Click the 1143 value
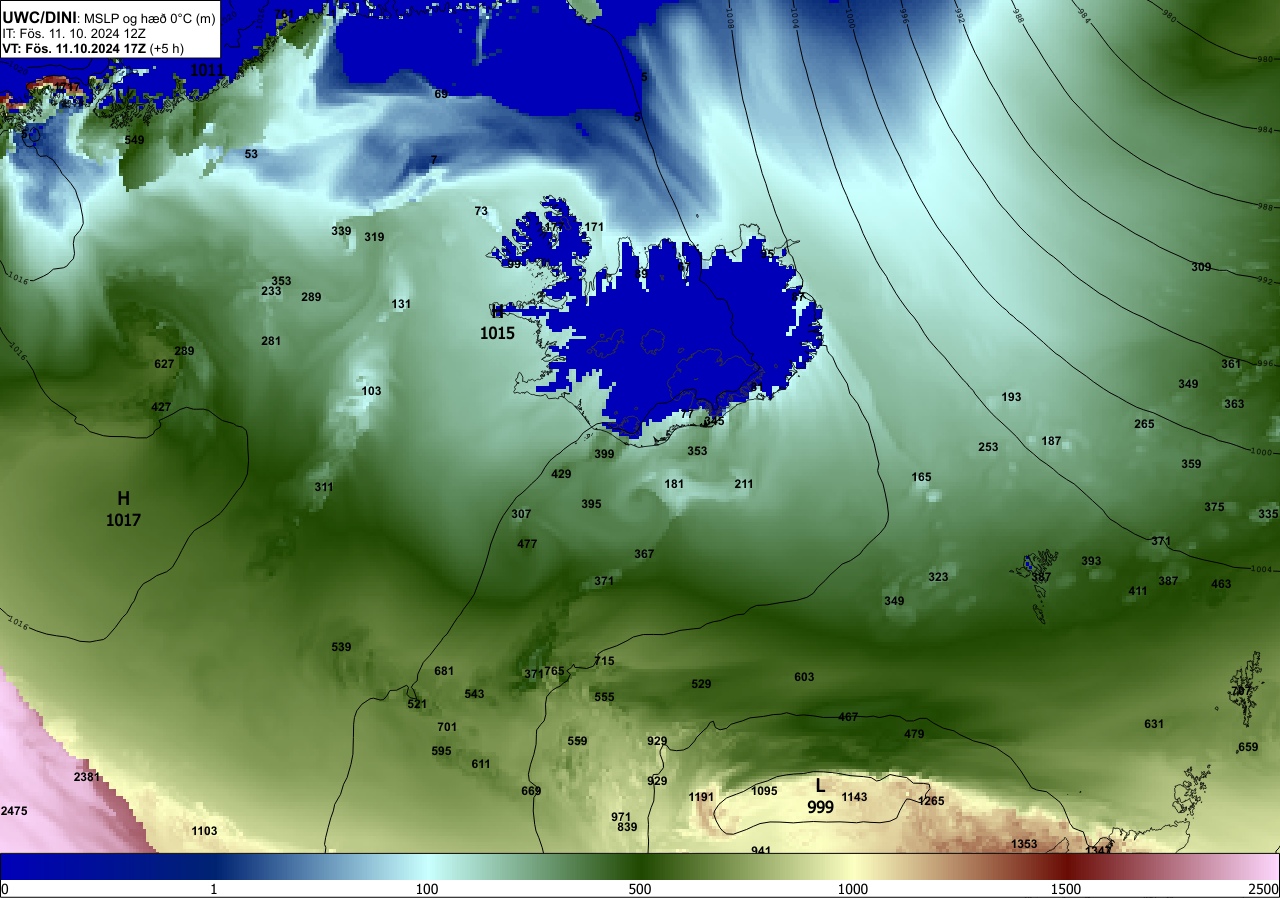Screen dimensions: 1280x898 coord(854,797)
